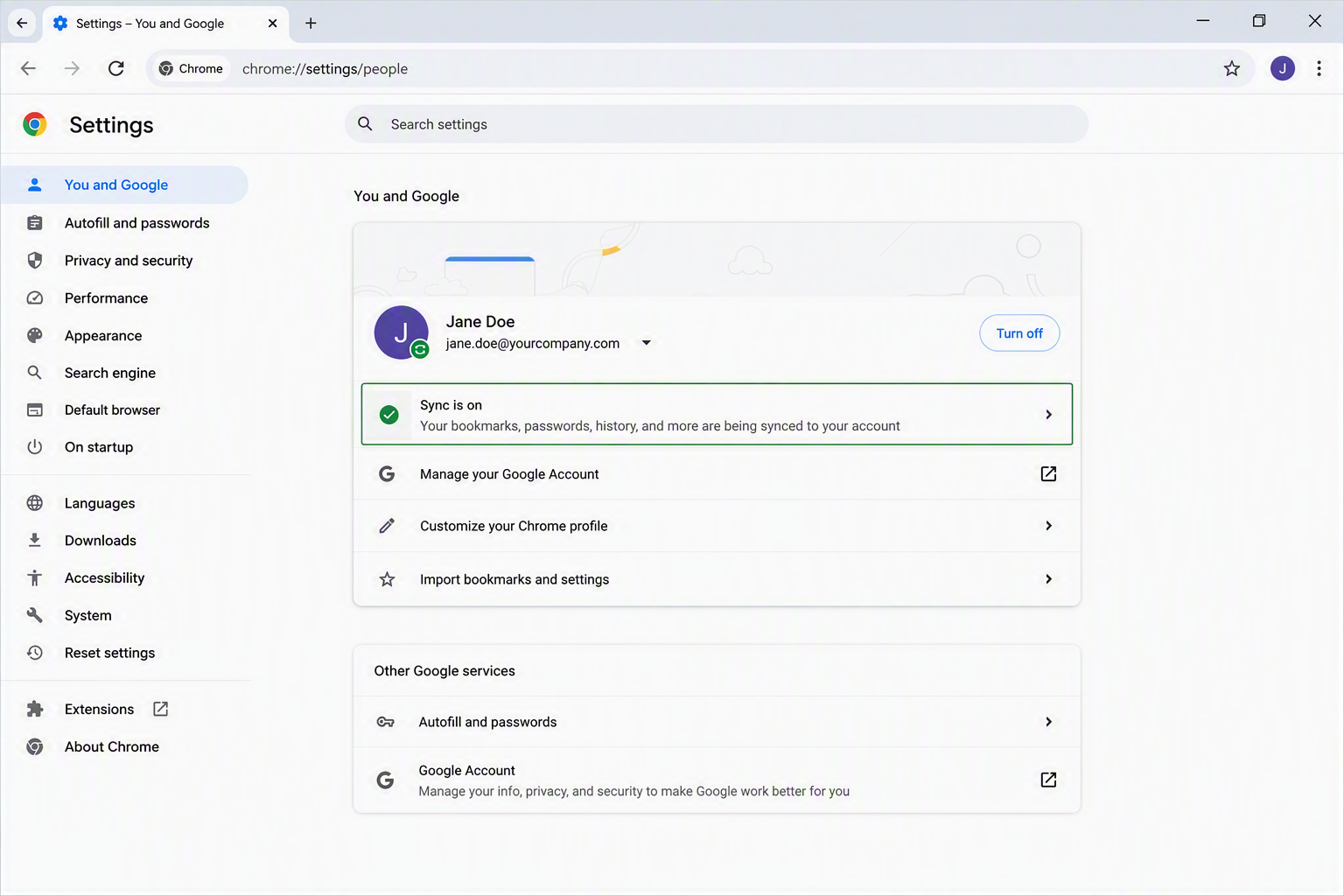The image size is (1344, 896).
Task: Click the System wrench icon
Action: 35,616
